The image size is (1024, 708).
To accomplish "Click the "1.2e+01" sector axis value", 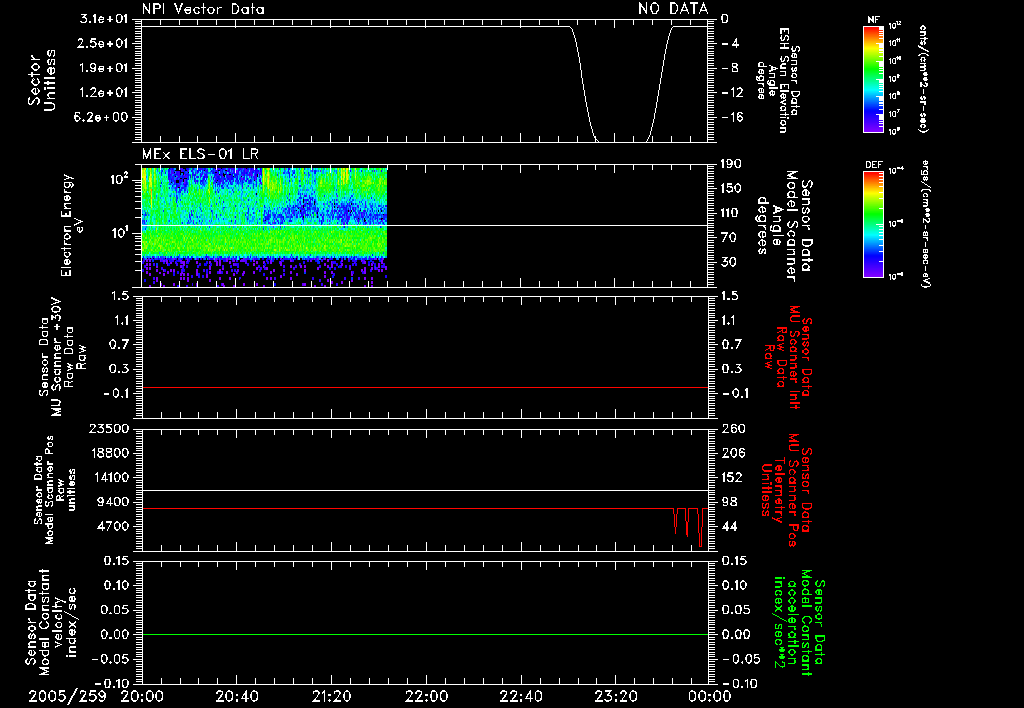I will click(104, 93).
